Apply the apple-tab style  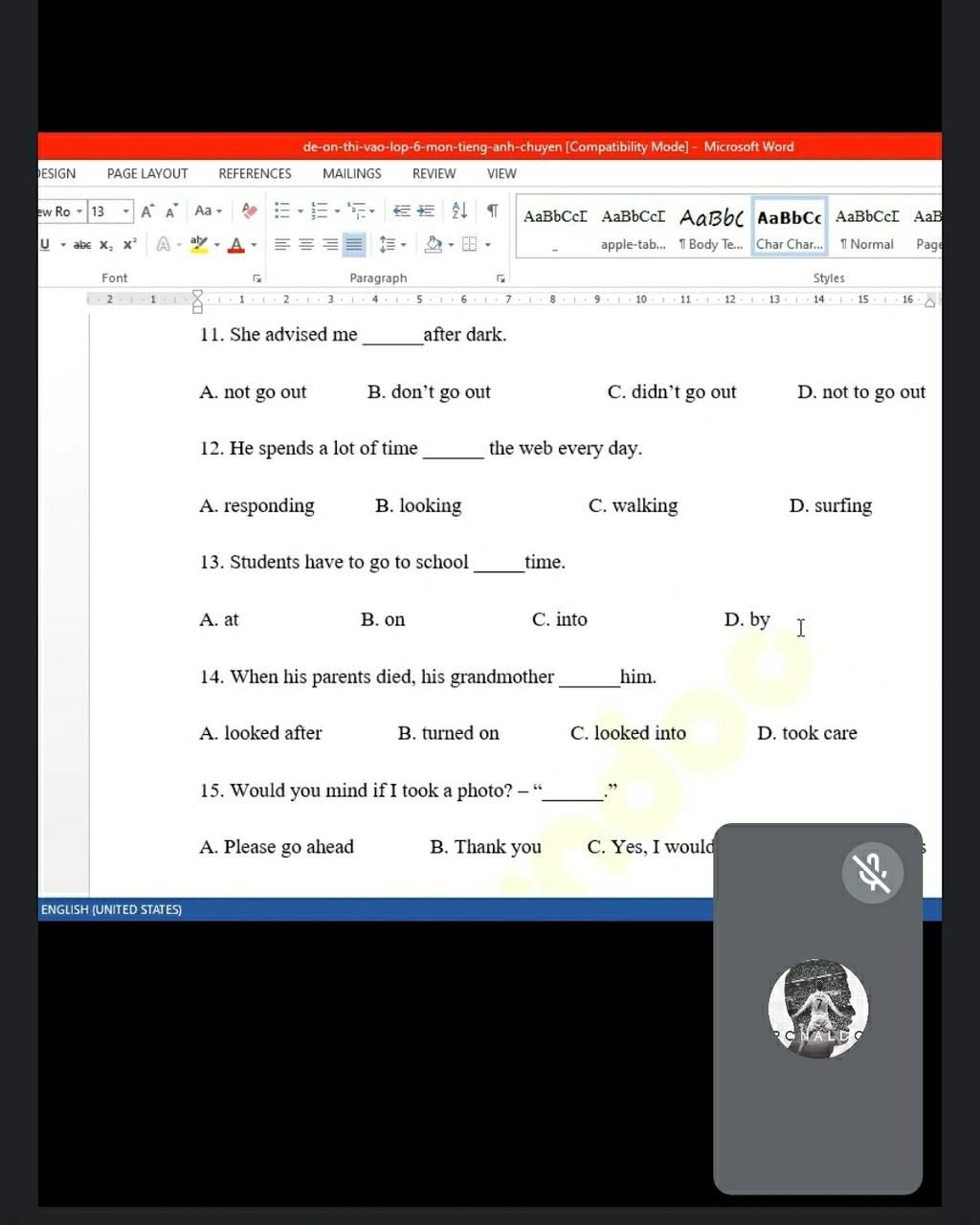click(x=634, y=228)
